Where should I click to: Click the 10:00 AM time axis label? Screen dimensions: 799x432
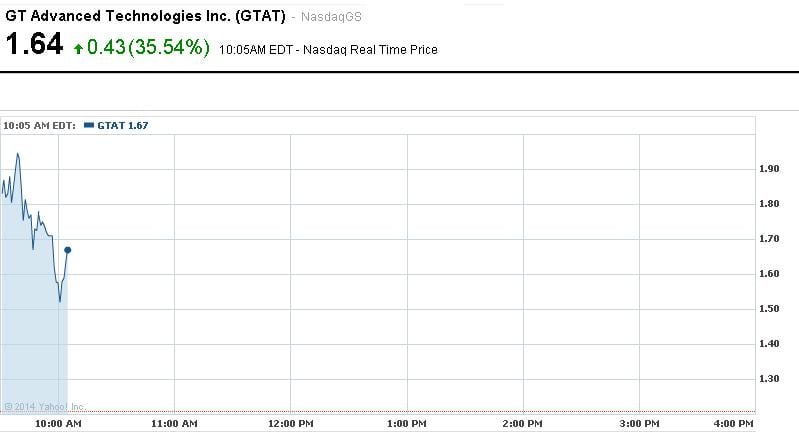pyautogui.click(x=59, y=424)
